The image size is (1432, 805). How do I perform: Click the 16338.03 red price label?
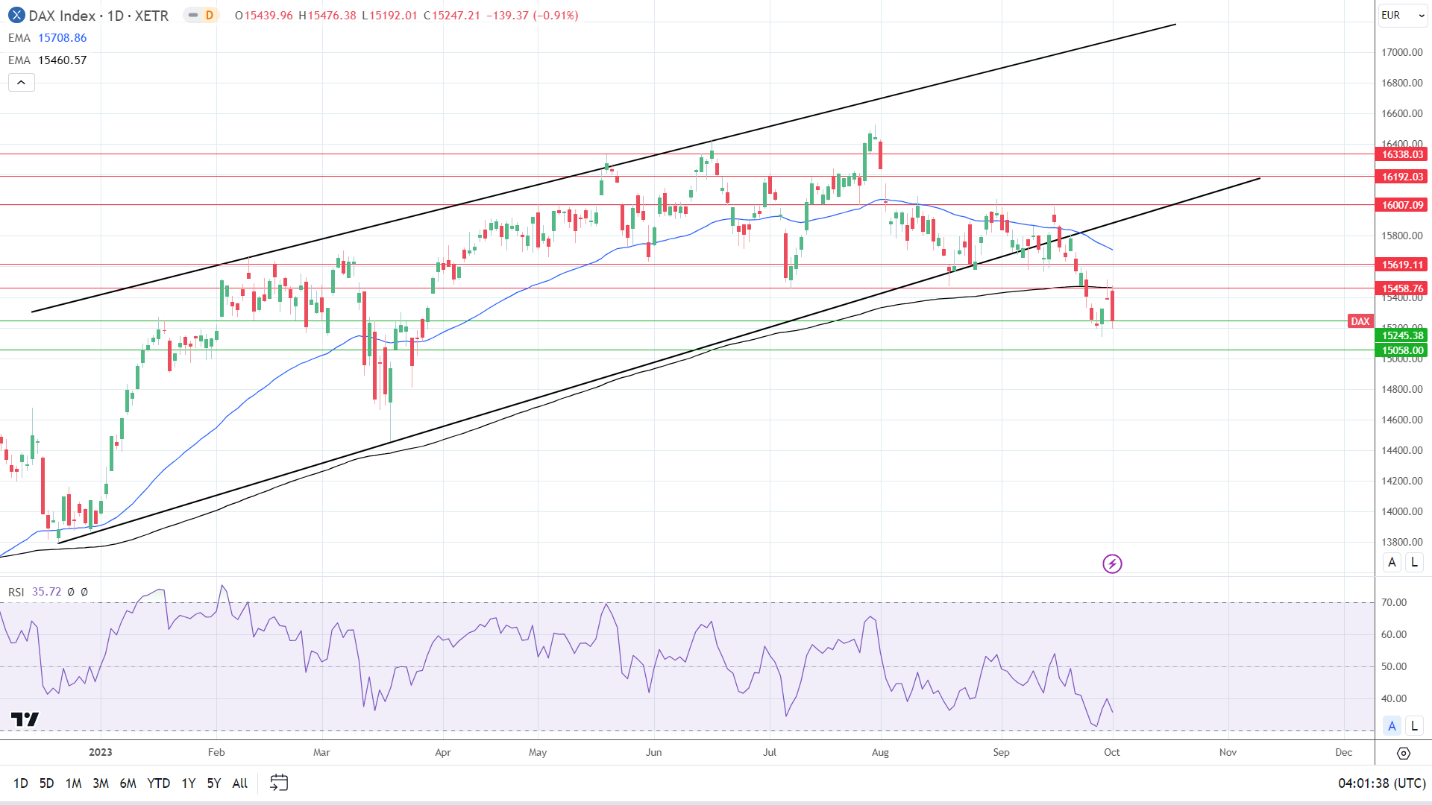click(x=1403, y=154)
